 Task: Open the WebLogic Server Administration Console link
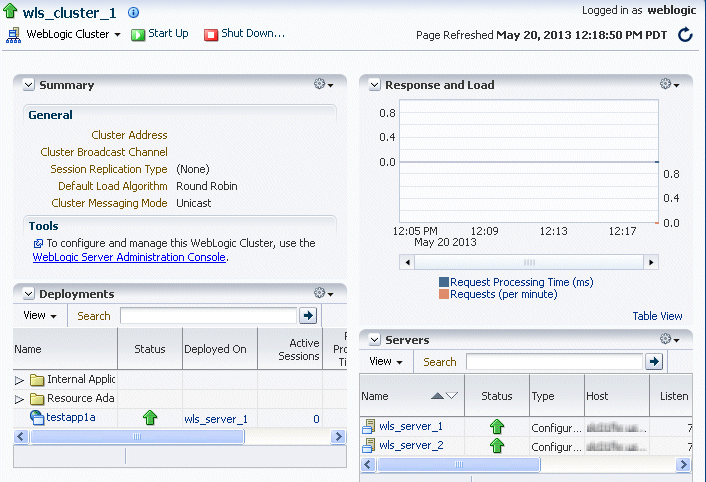point(129,257)
